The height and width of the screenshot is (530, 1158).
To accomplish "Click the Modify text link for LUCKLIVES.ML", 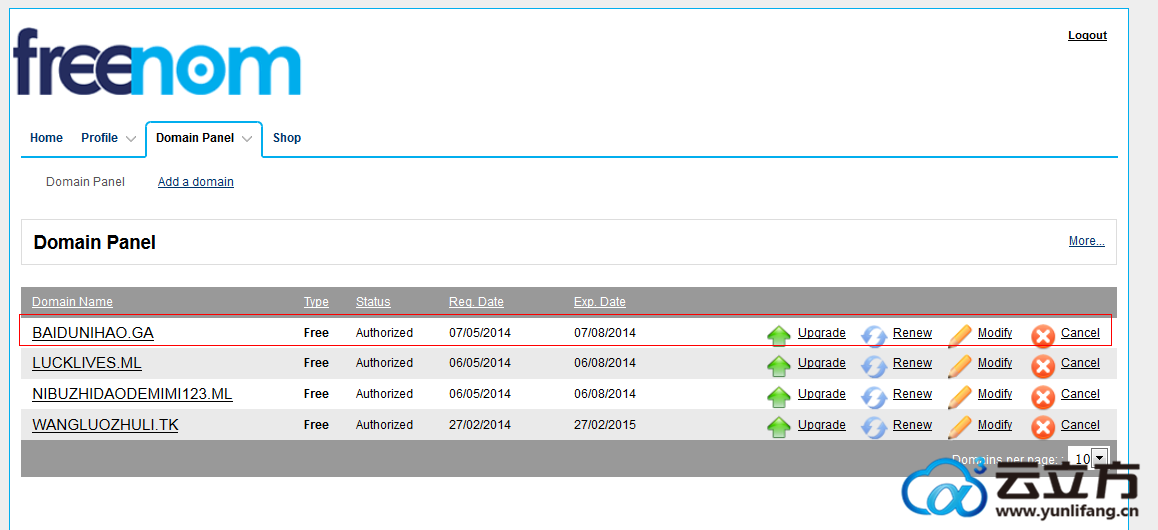I will coord(995,363).
